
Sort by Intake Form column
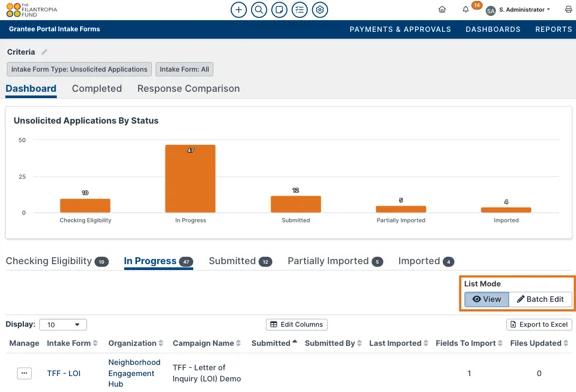coord(72,343)
